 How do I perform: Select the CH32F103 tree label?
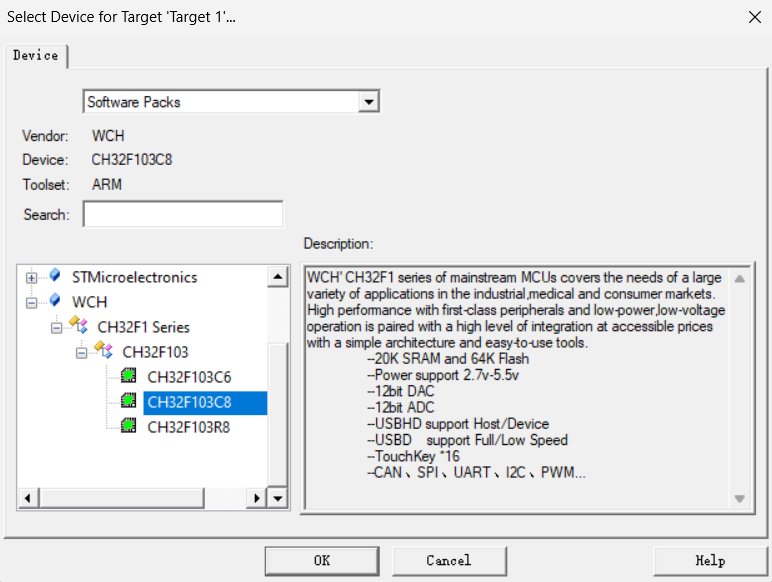point(155,352)
